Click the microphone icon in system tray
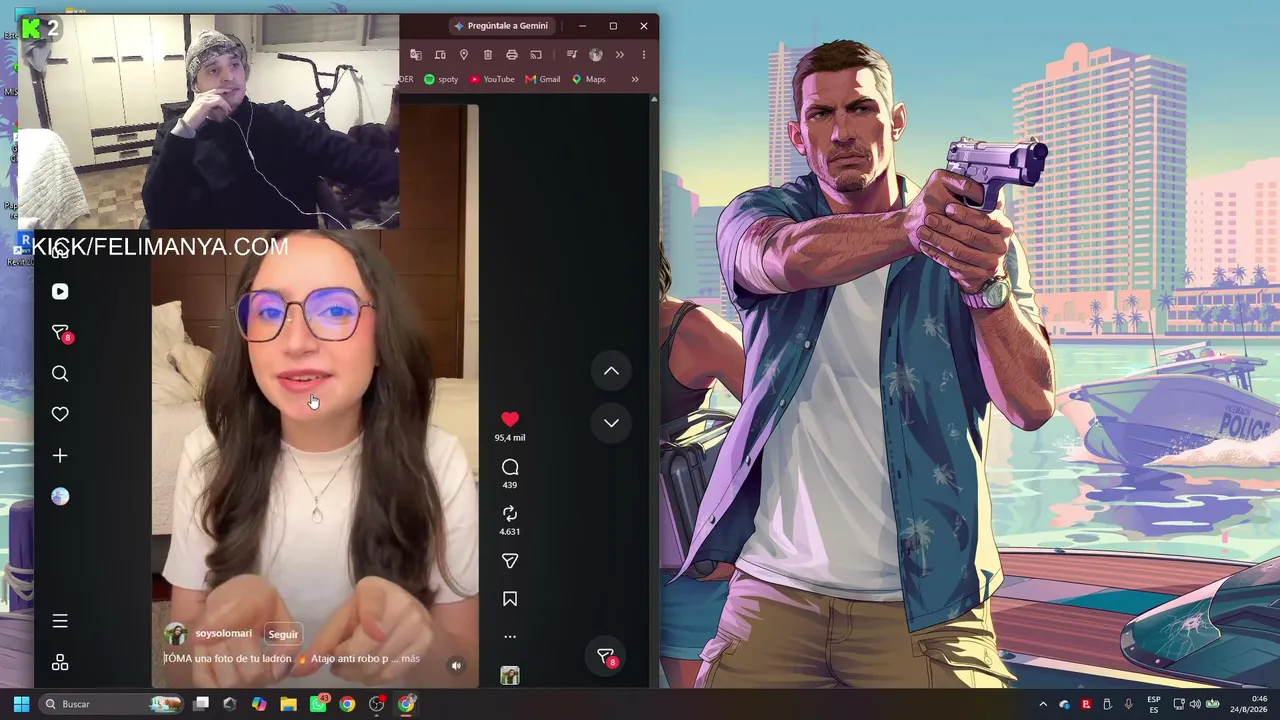The image size is (1280, 720). pyautogui.click(x=1129, y=704)
